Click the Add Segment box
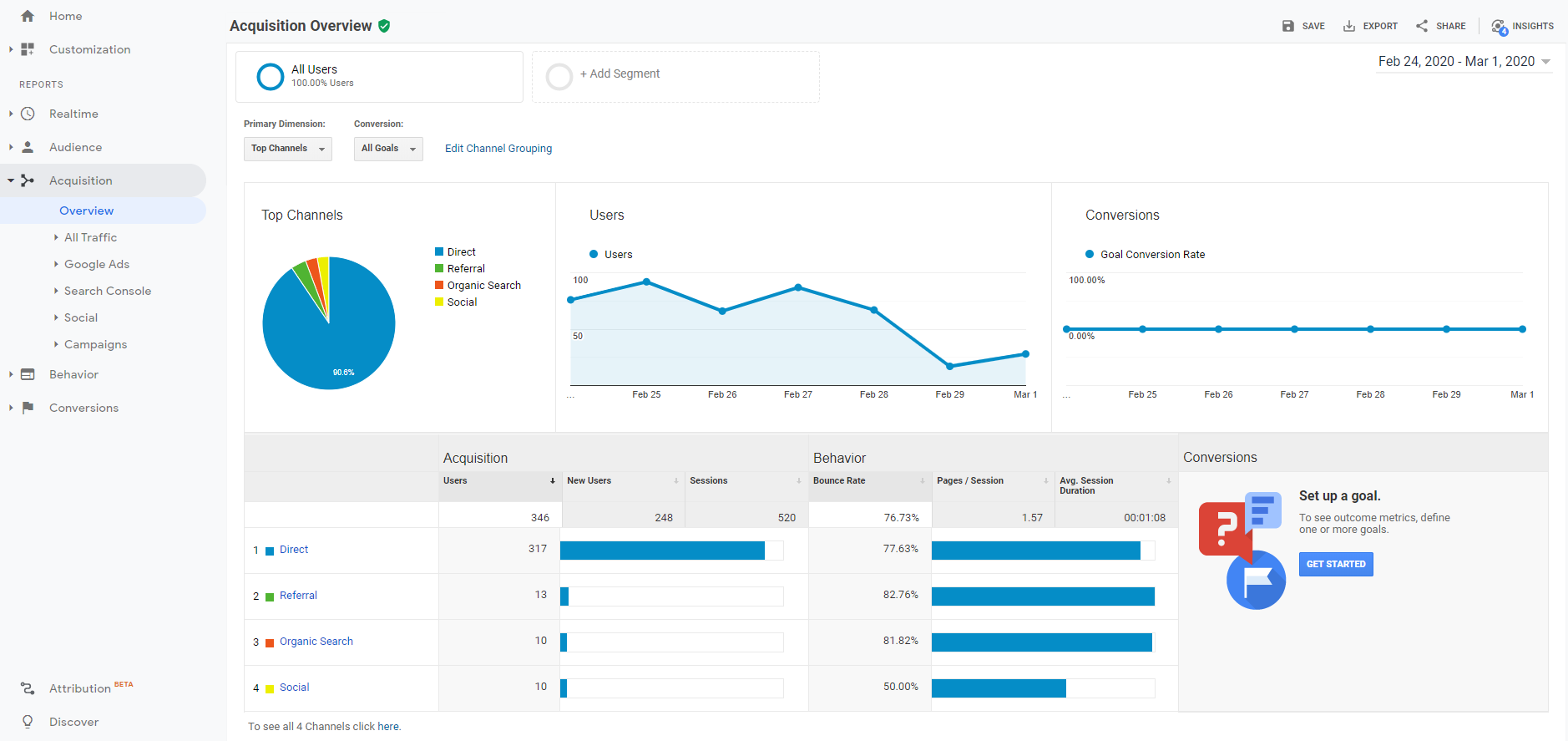The height and width of the screenshot is (741, 1568). 675,77
